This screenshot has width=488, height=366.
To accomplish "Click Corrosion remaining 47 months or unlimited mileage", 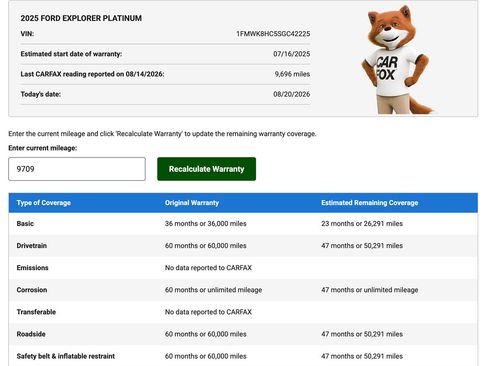I will click(x=369, y=290).
